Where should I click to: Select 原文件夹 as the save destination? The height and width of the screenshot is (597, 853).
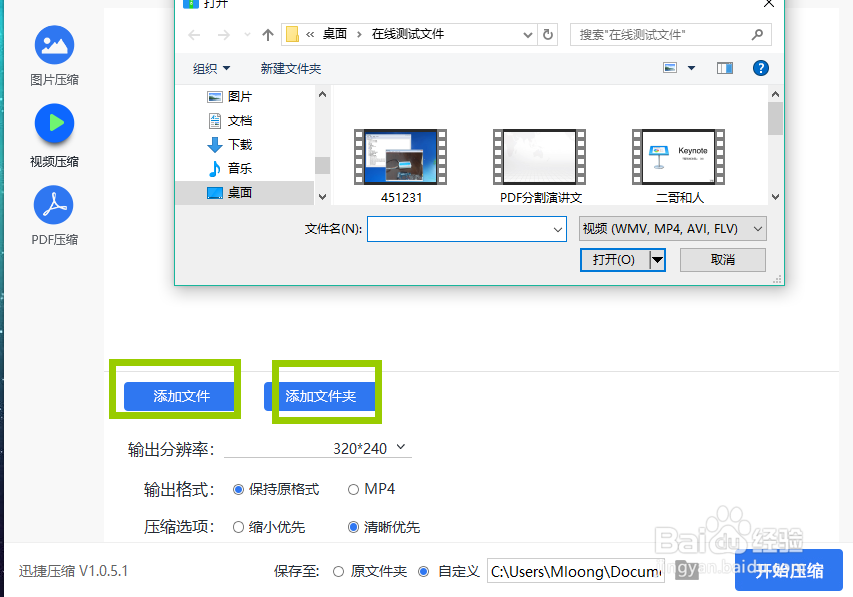[339, 570]
